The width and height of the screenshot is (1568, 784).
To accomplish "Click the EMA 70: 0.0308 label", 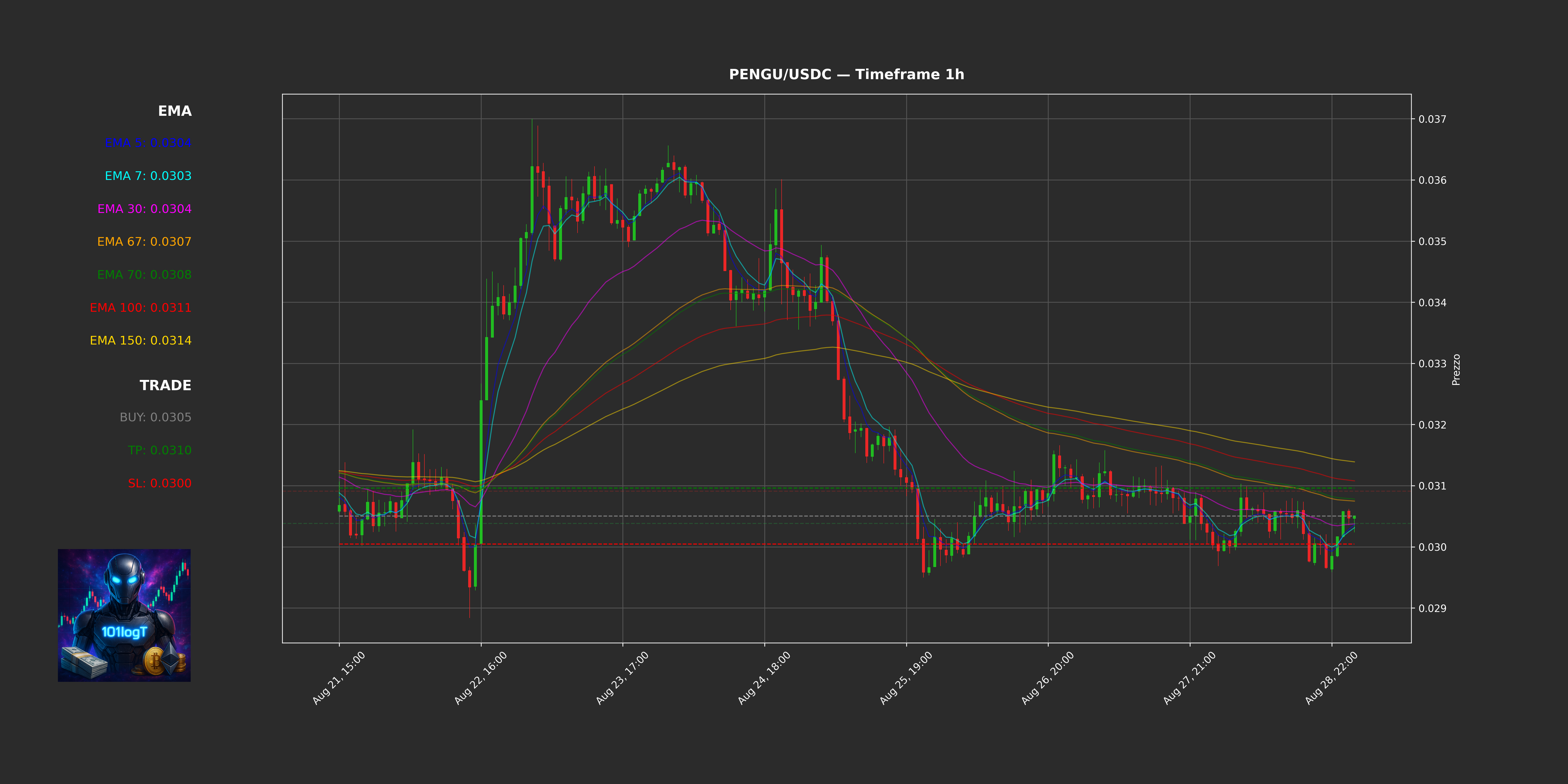I will [144, 274].
